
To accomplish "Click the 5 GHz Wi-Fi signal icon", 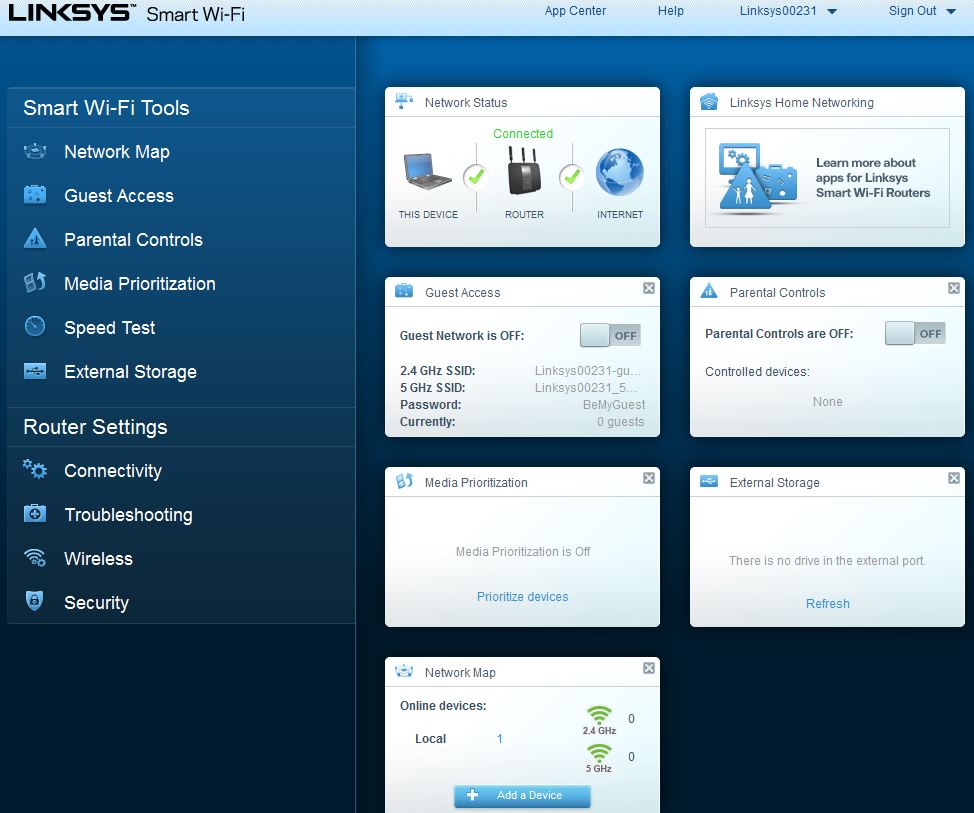I will [x=599, y=753].
